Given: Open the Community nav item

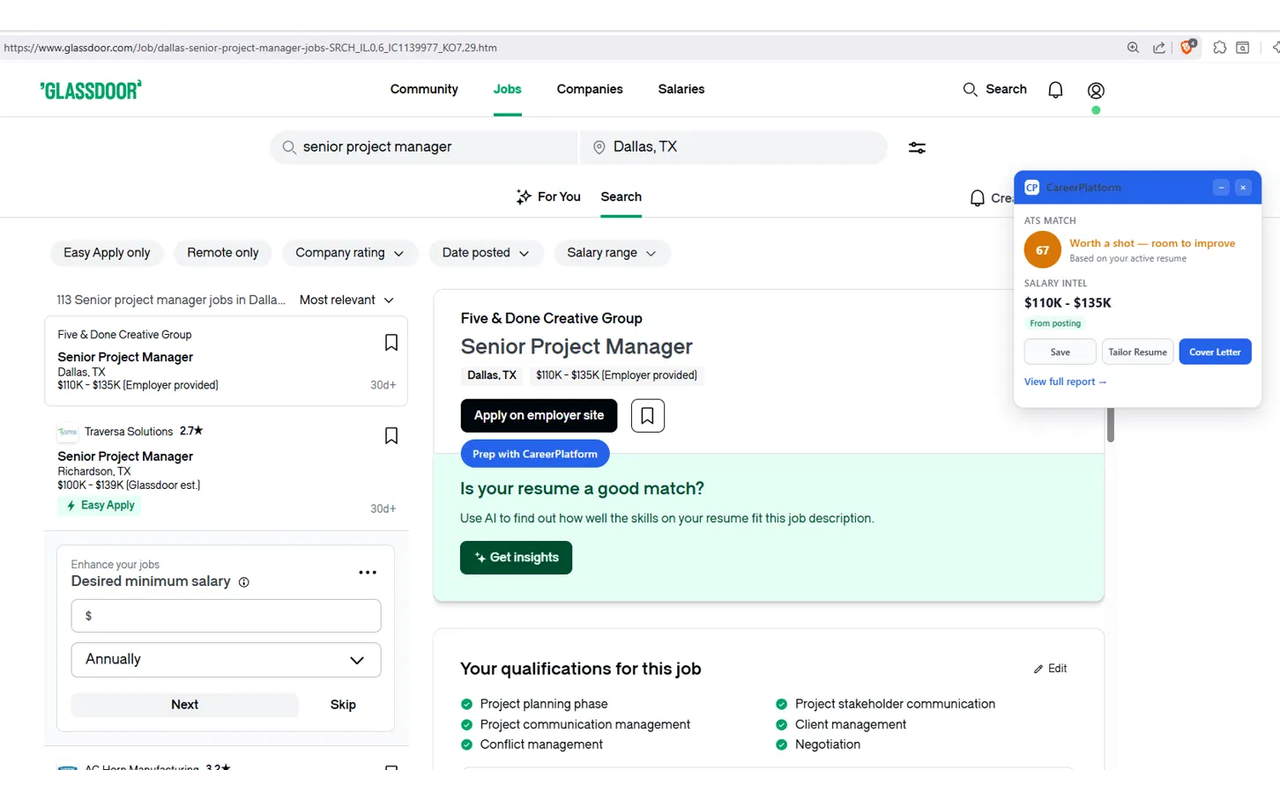Looking at the screenshot, I should point(424,89).
